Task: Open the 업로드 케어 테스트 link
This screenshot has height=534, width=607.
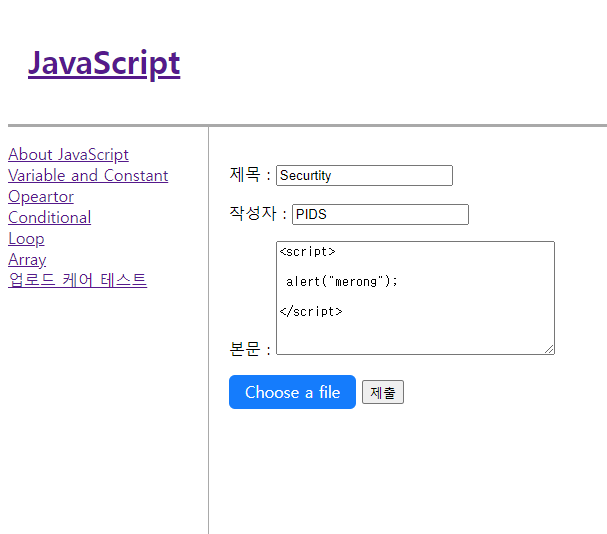Action: (x=77, y=280)
